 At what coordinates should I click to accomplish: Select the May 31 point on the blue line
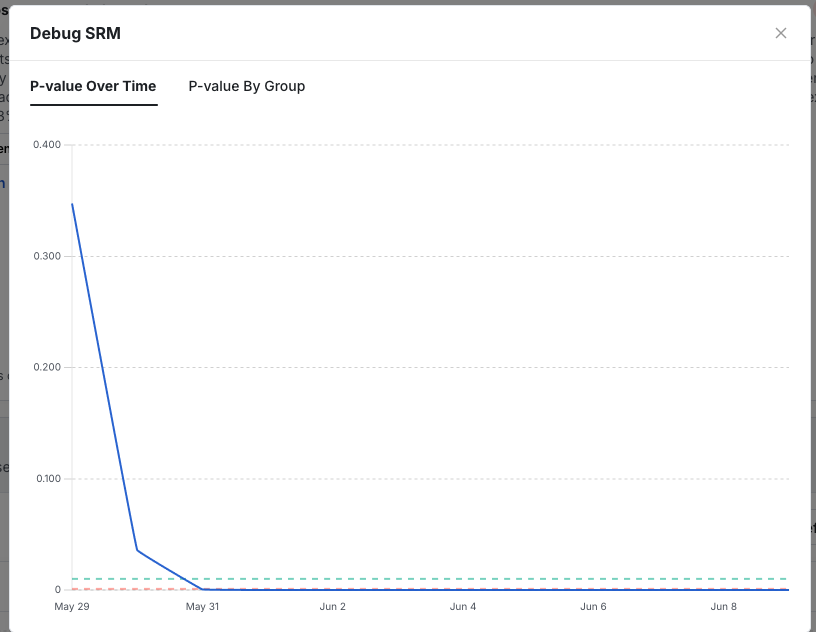pyautogui.click(x=202, y=588)
